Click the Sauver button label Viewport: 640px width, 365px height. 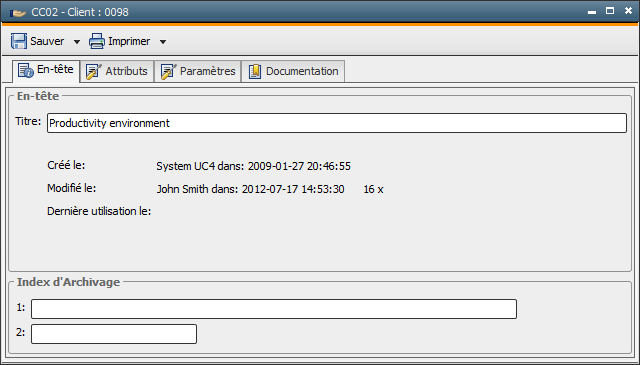(x=47, y=41)
